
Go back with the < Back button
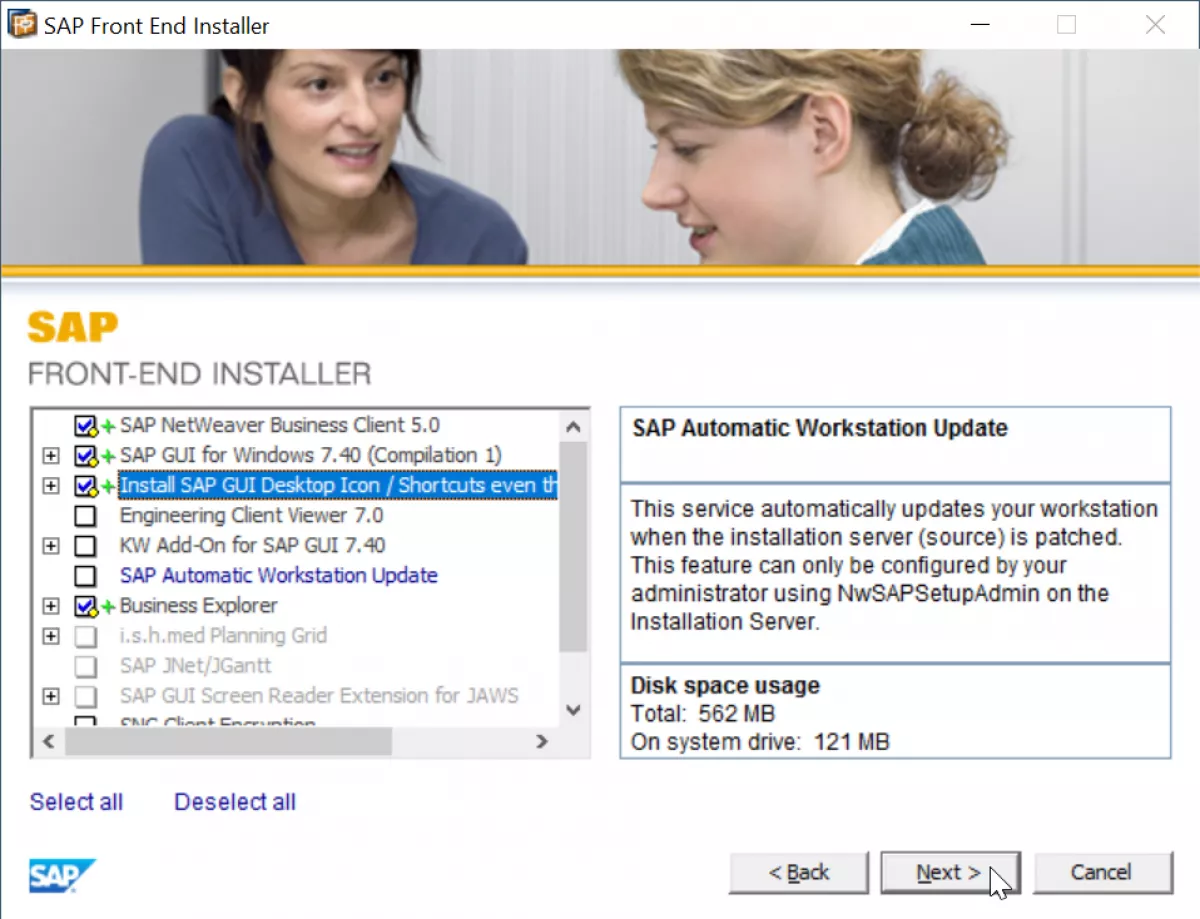tap(799, 873)
